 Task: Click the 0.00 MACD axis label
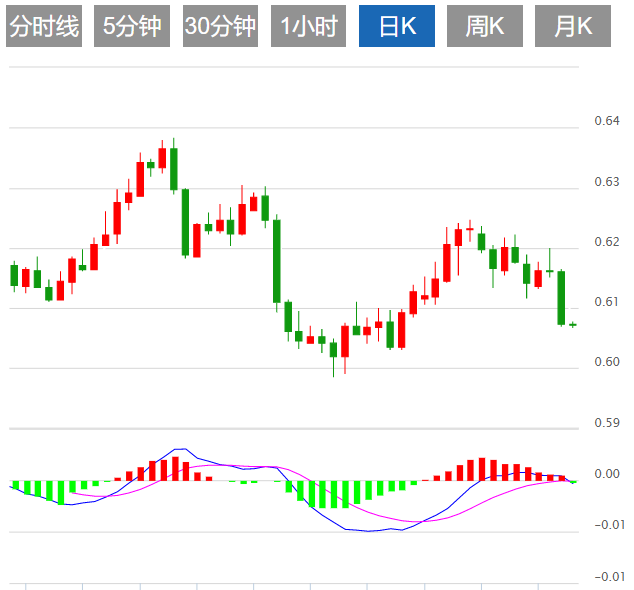tap(607, 474)
